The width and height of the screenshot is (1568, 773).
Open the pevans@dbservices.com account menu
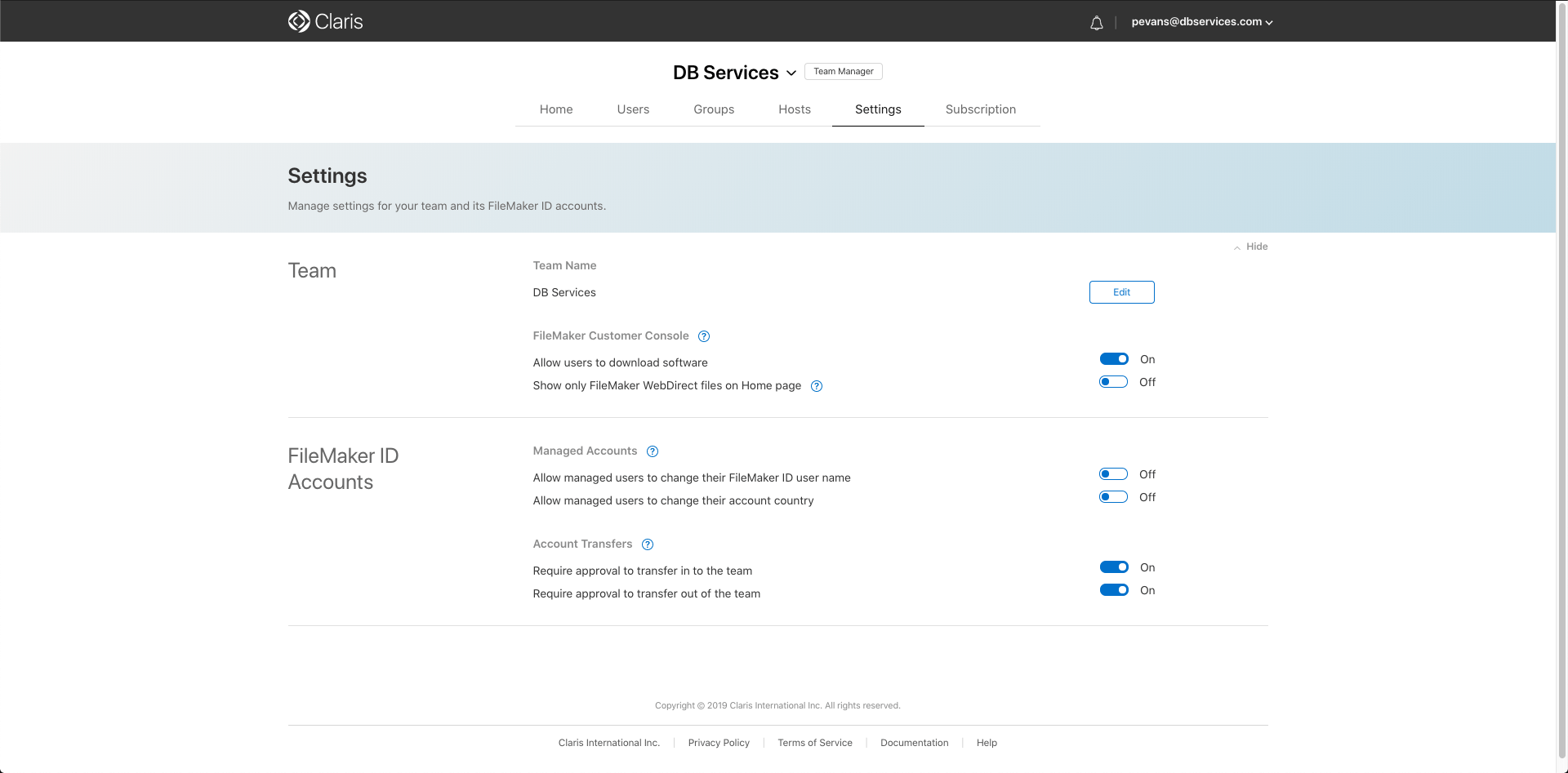click(x=1202, y=22)
